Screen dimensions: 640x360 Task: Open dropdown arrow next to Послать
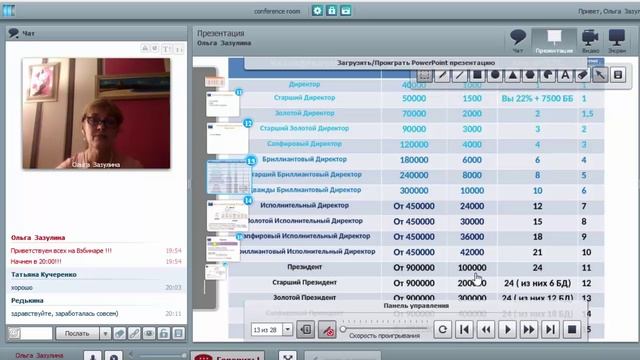tap(105, 333)
